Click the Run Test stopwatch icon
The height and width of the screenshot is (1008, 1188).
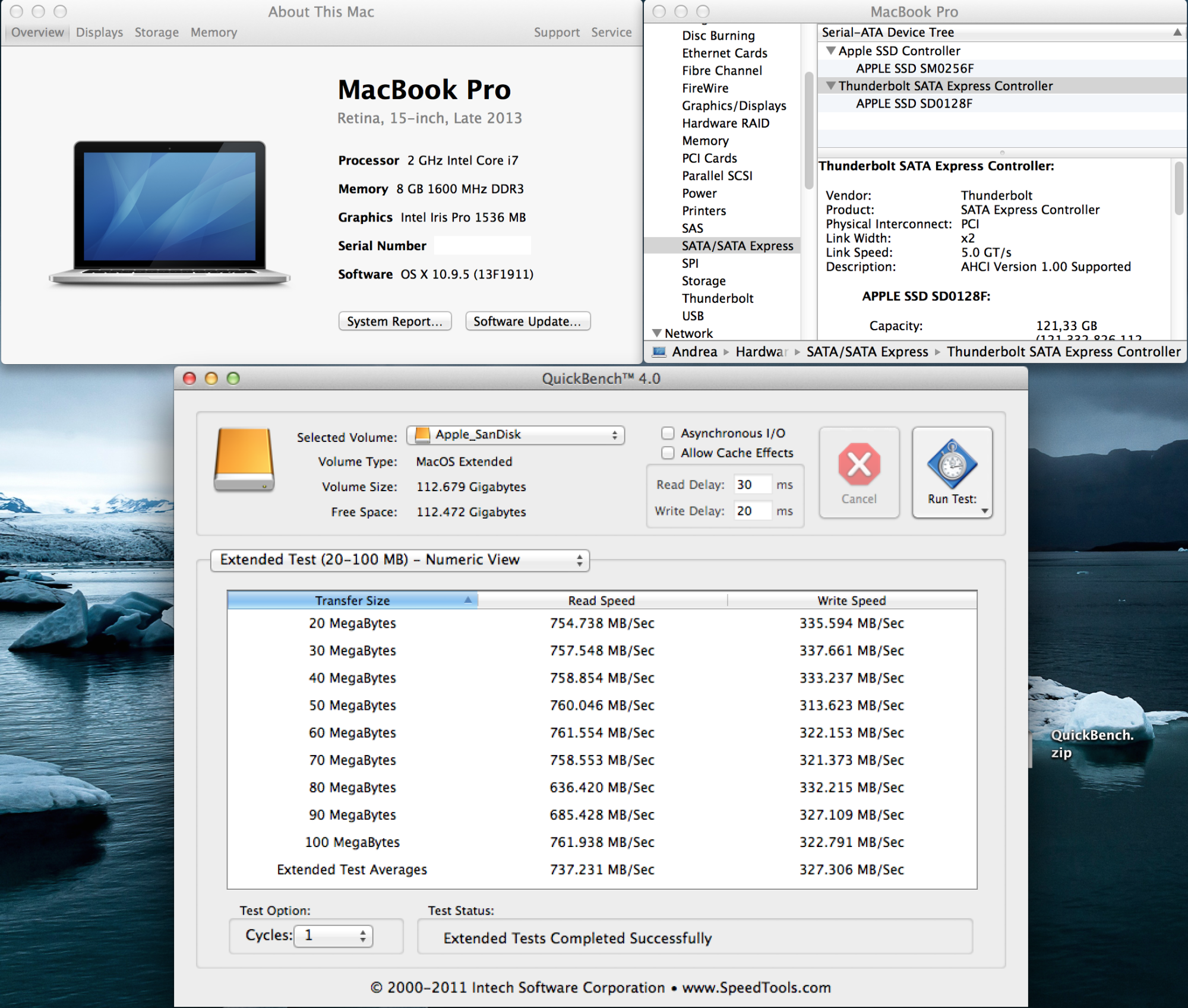pos(952,464)
